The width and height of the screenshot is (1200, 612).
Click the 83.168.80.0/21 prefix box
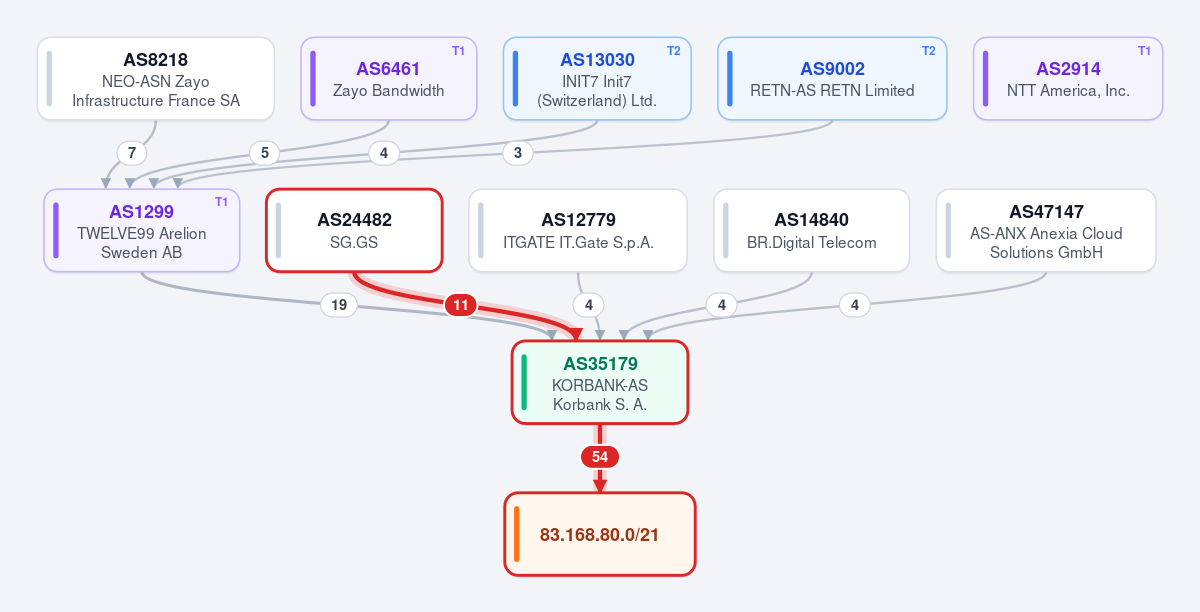600,534
